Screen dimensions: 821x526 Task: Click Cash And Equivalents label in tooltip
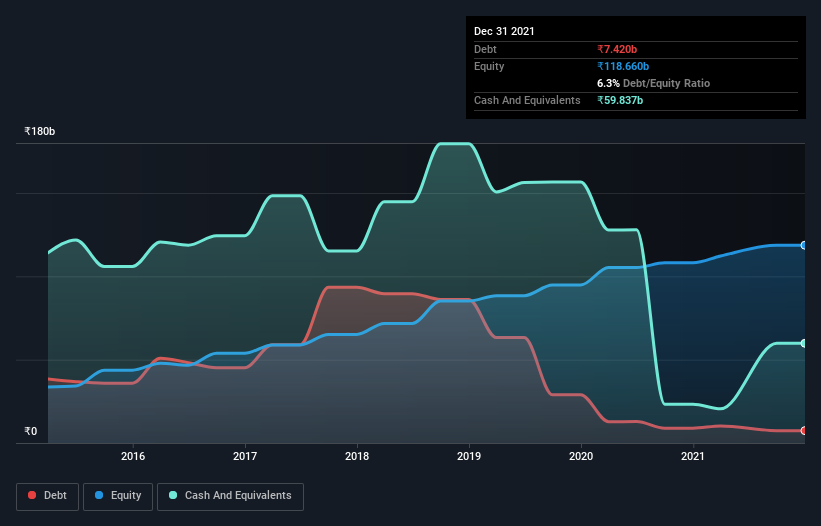coord(527,100)
